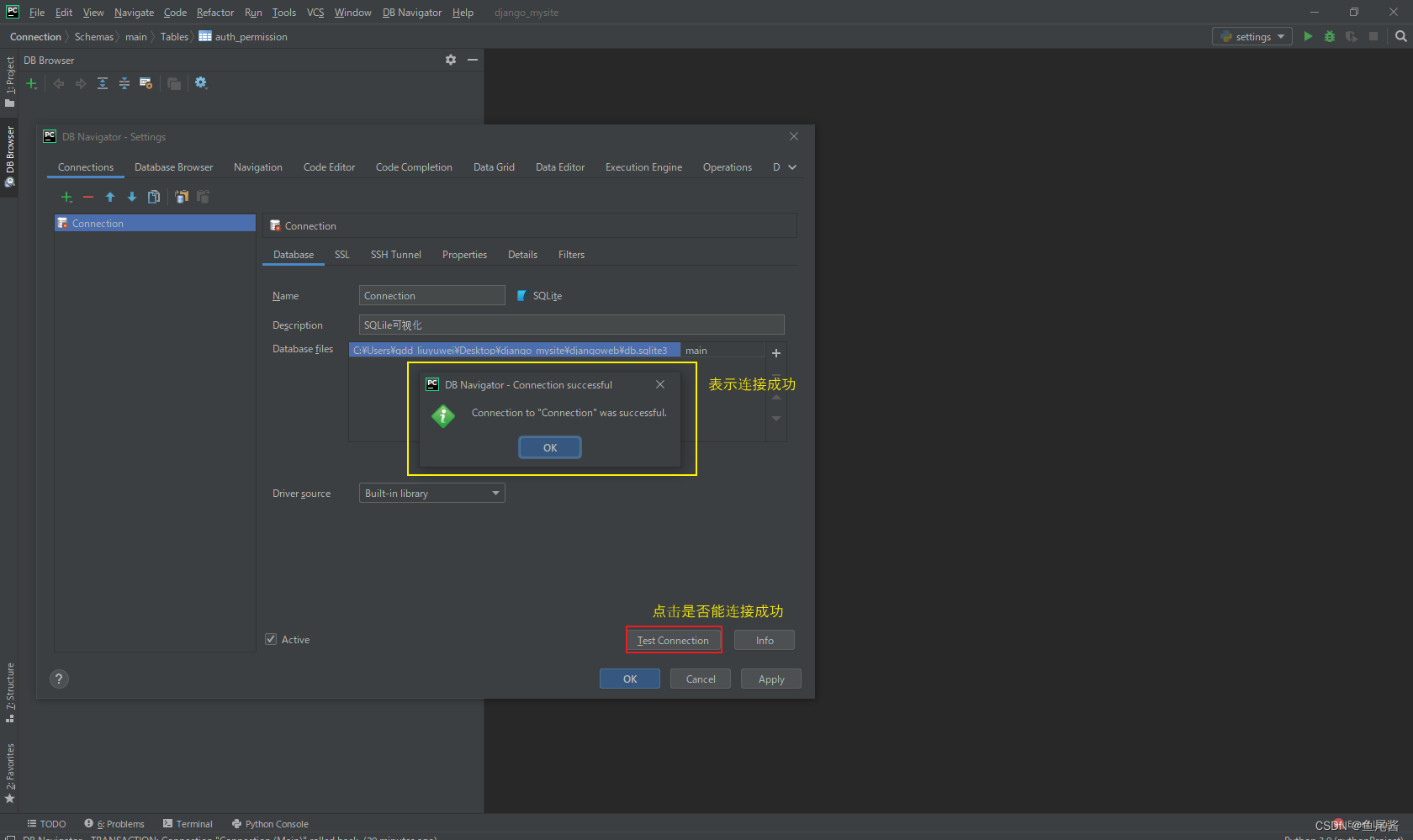Open object properties icon in DB Browser toolbar

146,83
